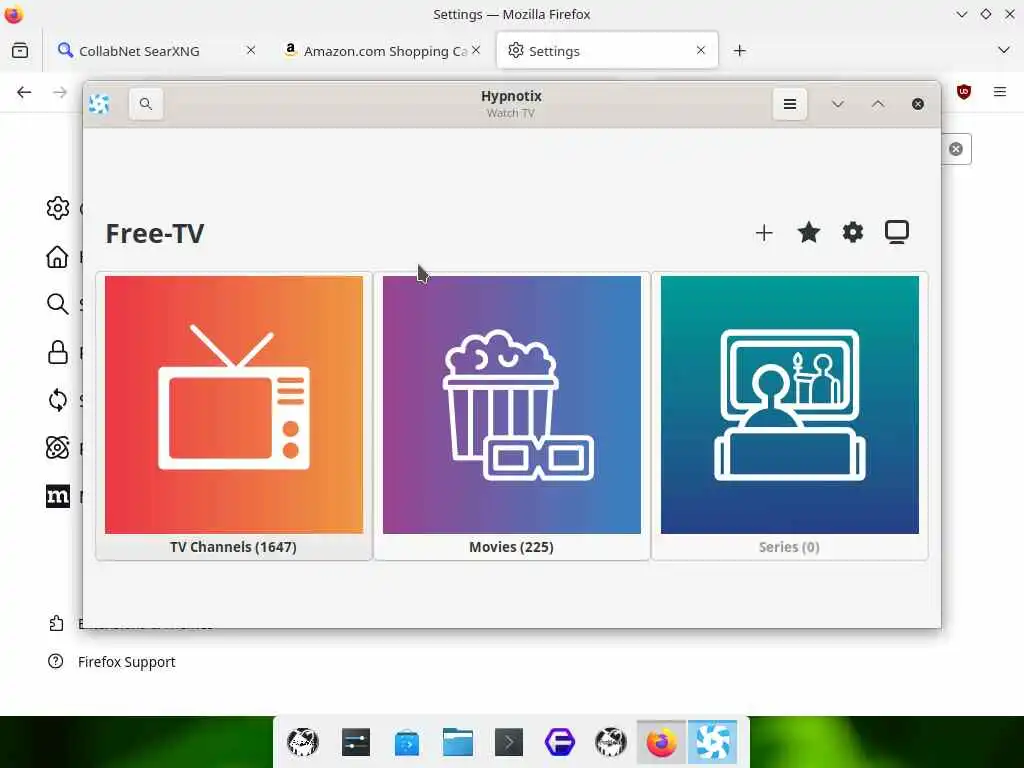Screen dimensions: 1024x768
Task: Open the Firefox Support link
Action: (x=127, y=662)
